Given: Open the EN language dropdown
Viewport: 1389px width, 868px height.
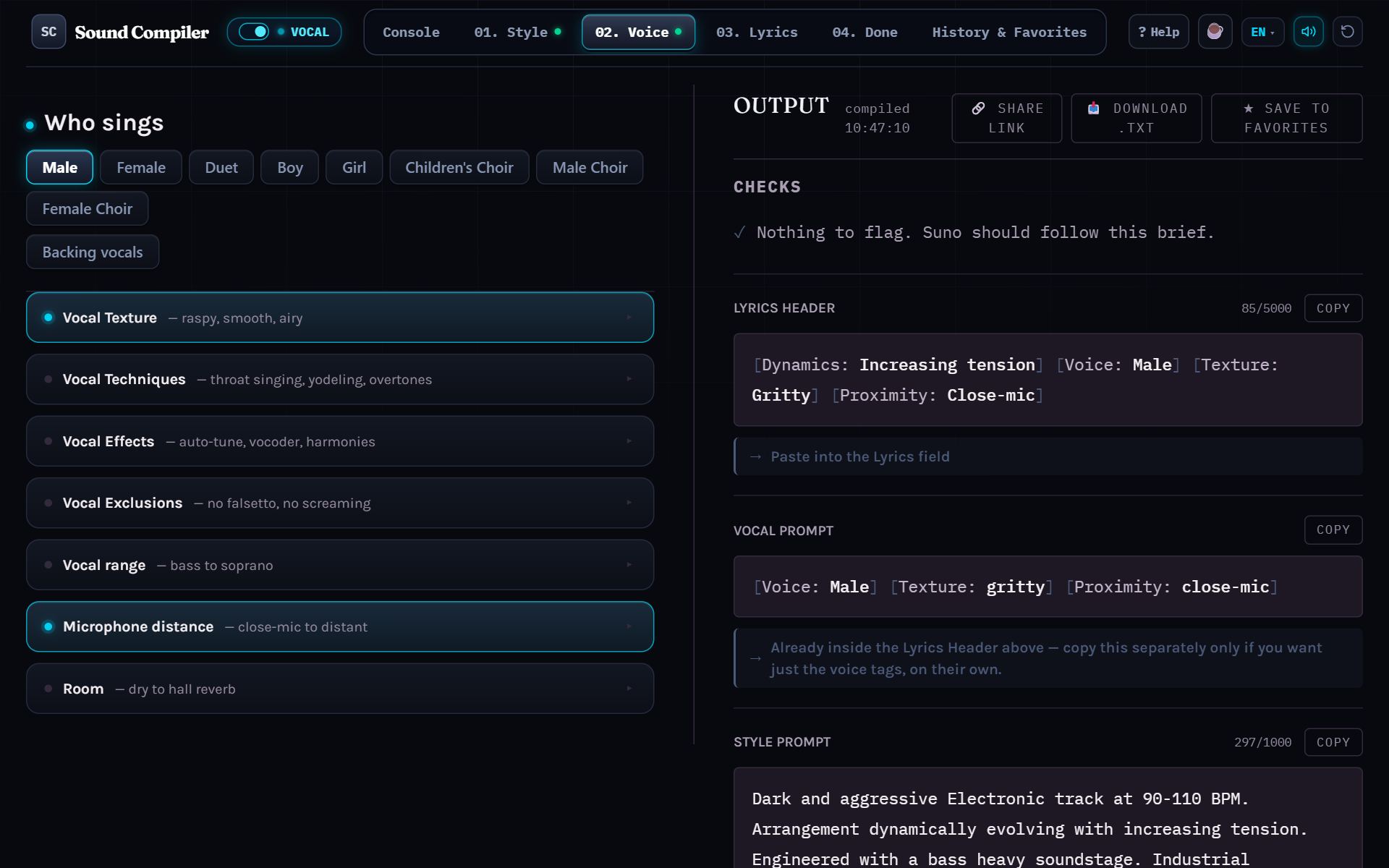Looking at the screenshot, I should coord(1262,32).
